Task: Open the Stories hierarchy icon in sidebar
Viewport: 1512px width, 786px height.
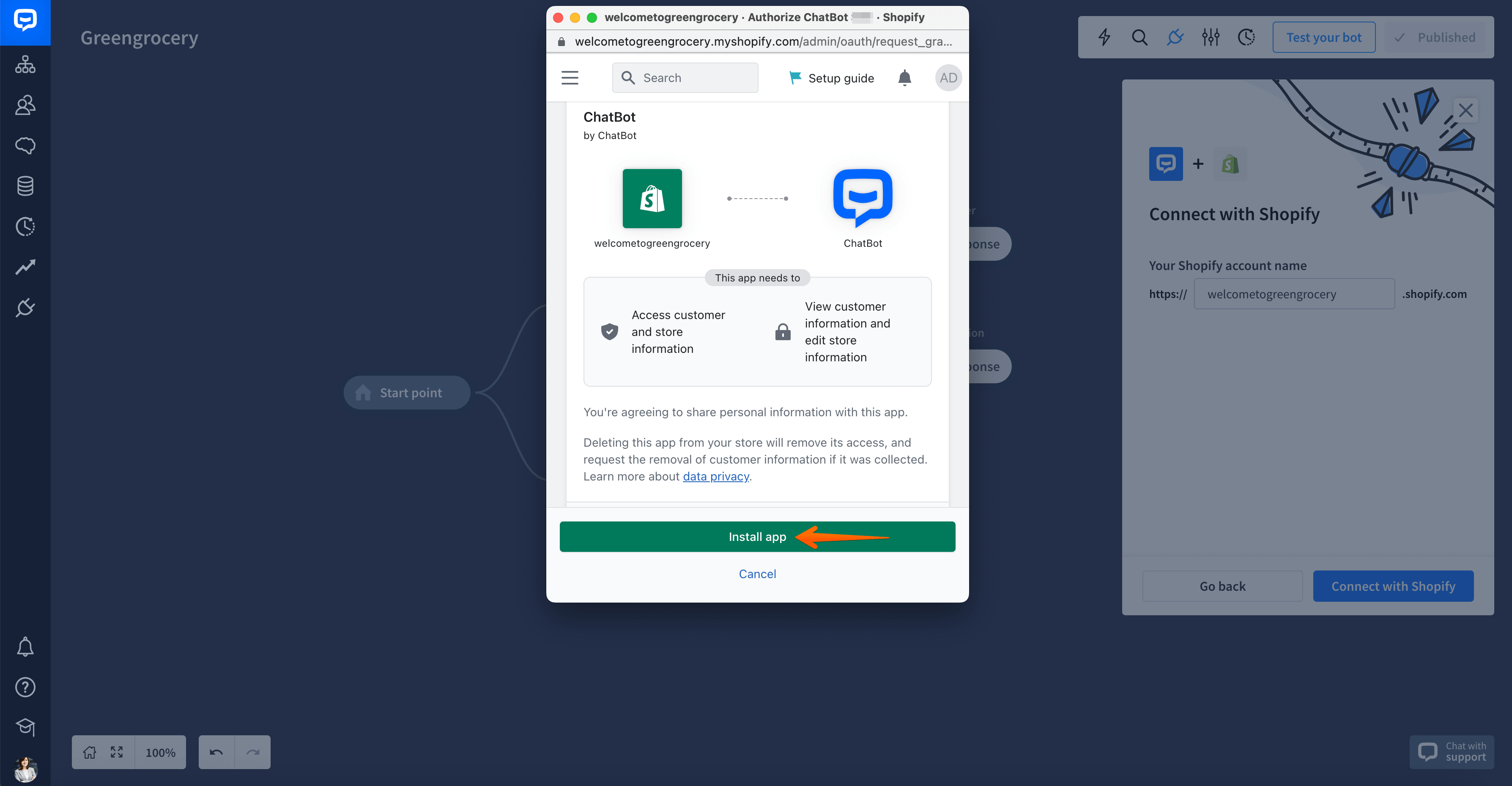Action: tap(25, 65)
